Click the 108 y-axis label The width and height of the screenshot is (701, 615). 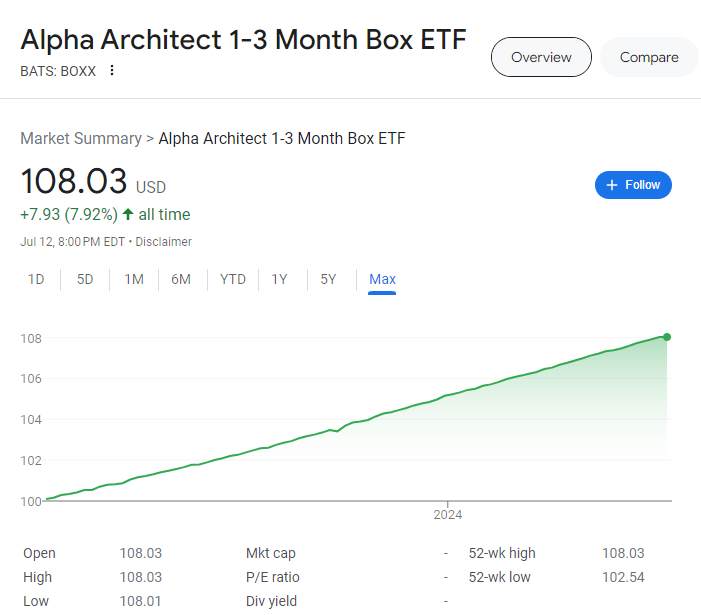point(31,338)
